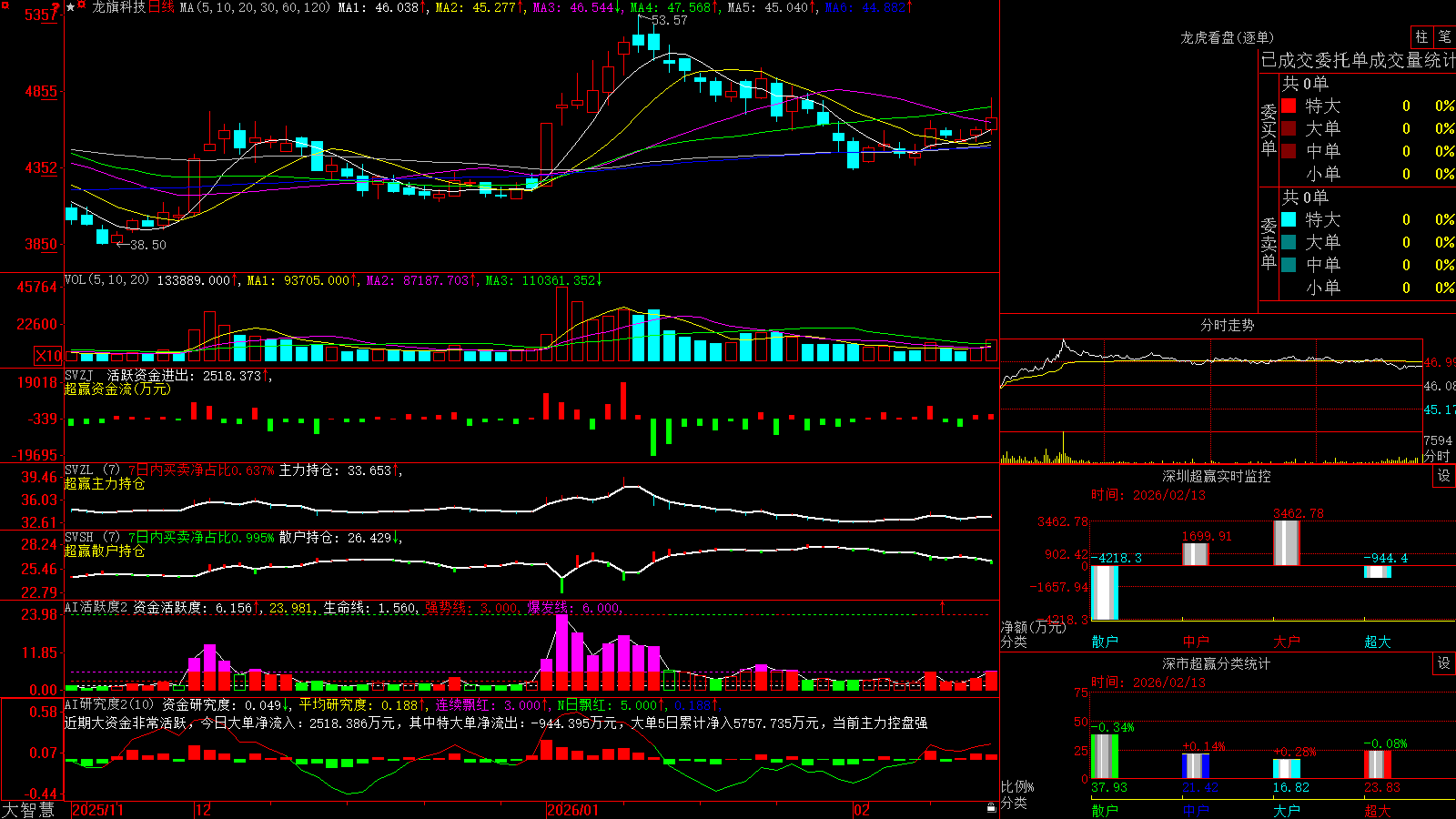Open 设 settings for 深圳超赢实时监控

point(1443,476)
